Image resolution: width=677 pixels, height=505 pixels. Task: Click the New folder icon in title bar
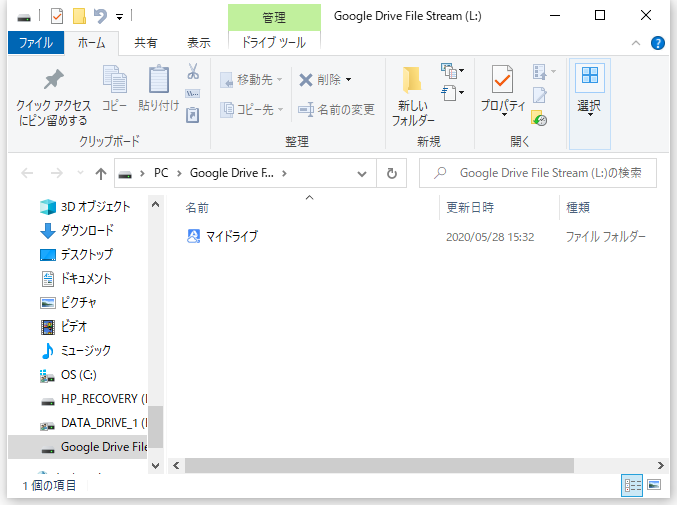pyautogui.click(x=79, y=16)
